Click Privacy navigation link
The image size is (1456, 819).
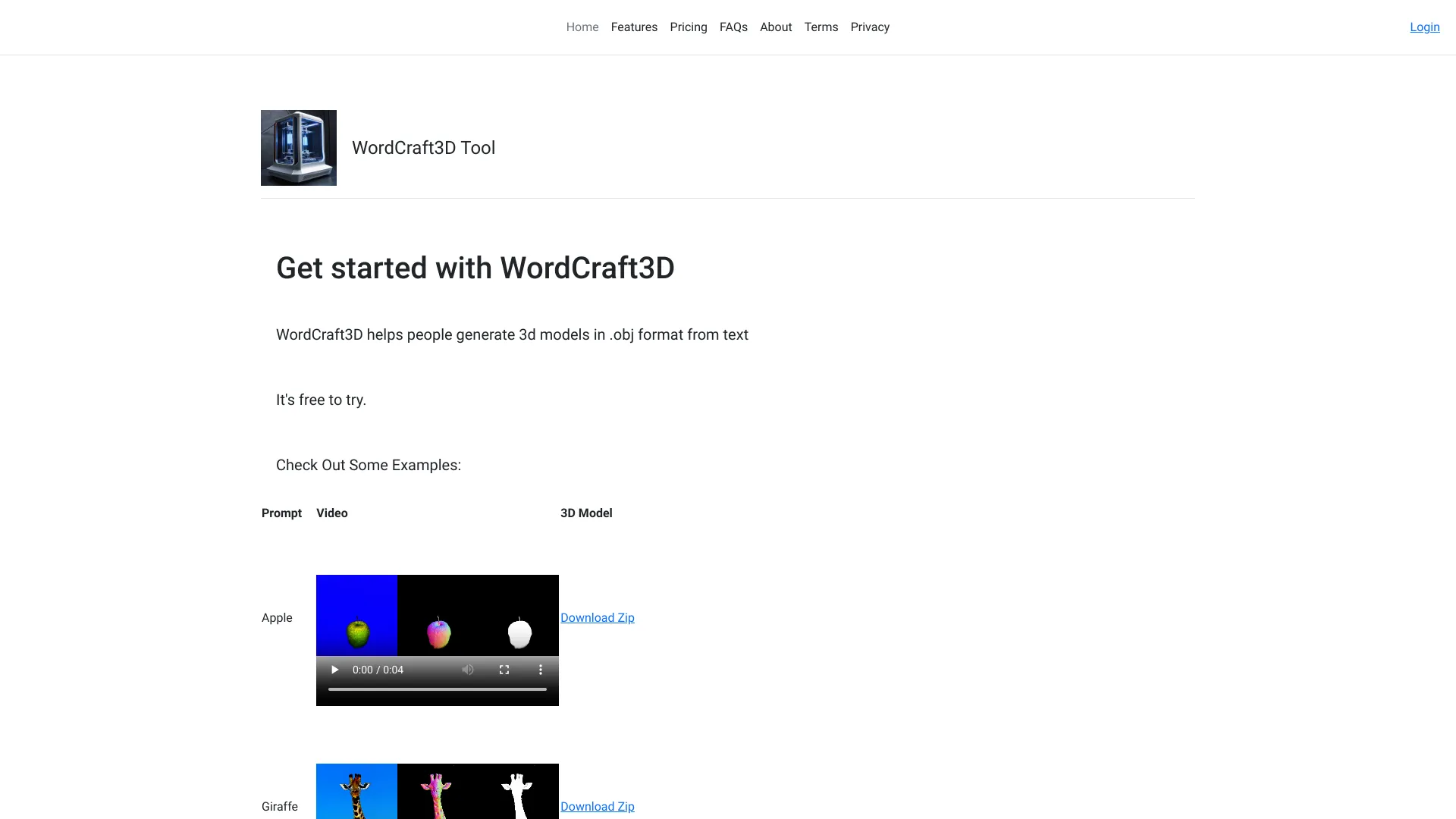(870, 27)
